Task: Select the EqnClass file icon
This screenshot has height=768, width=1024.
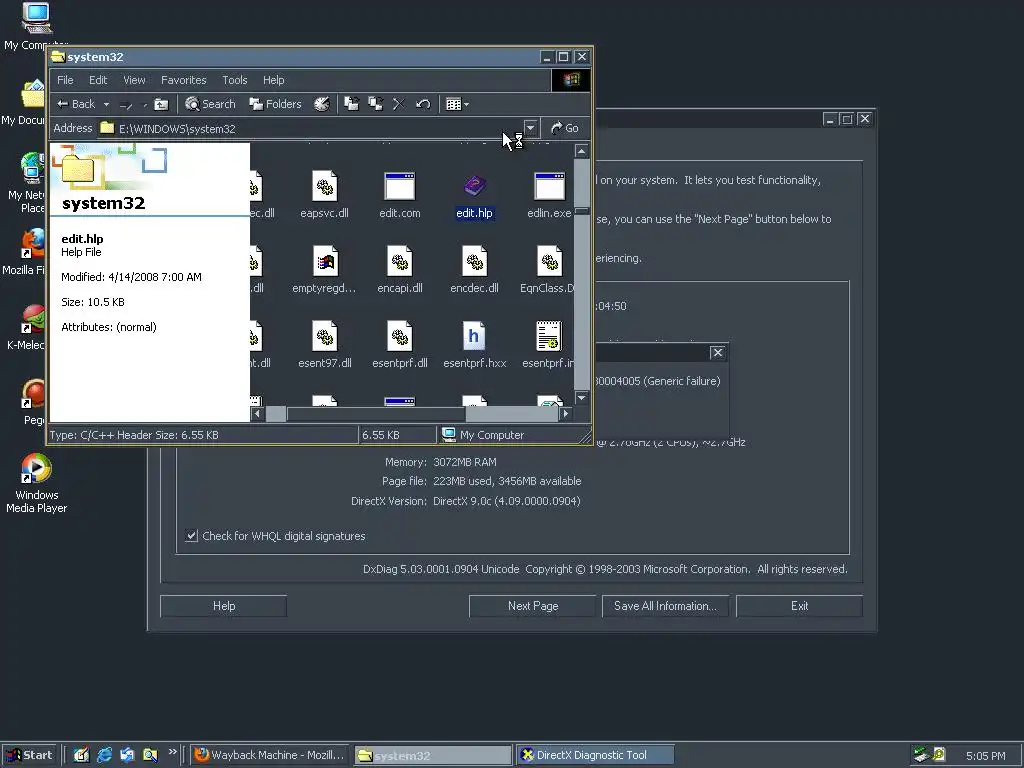Action: click(549, 261)
